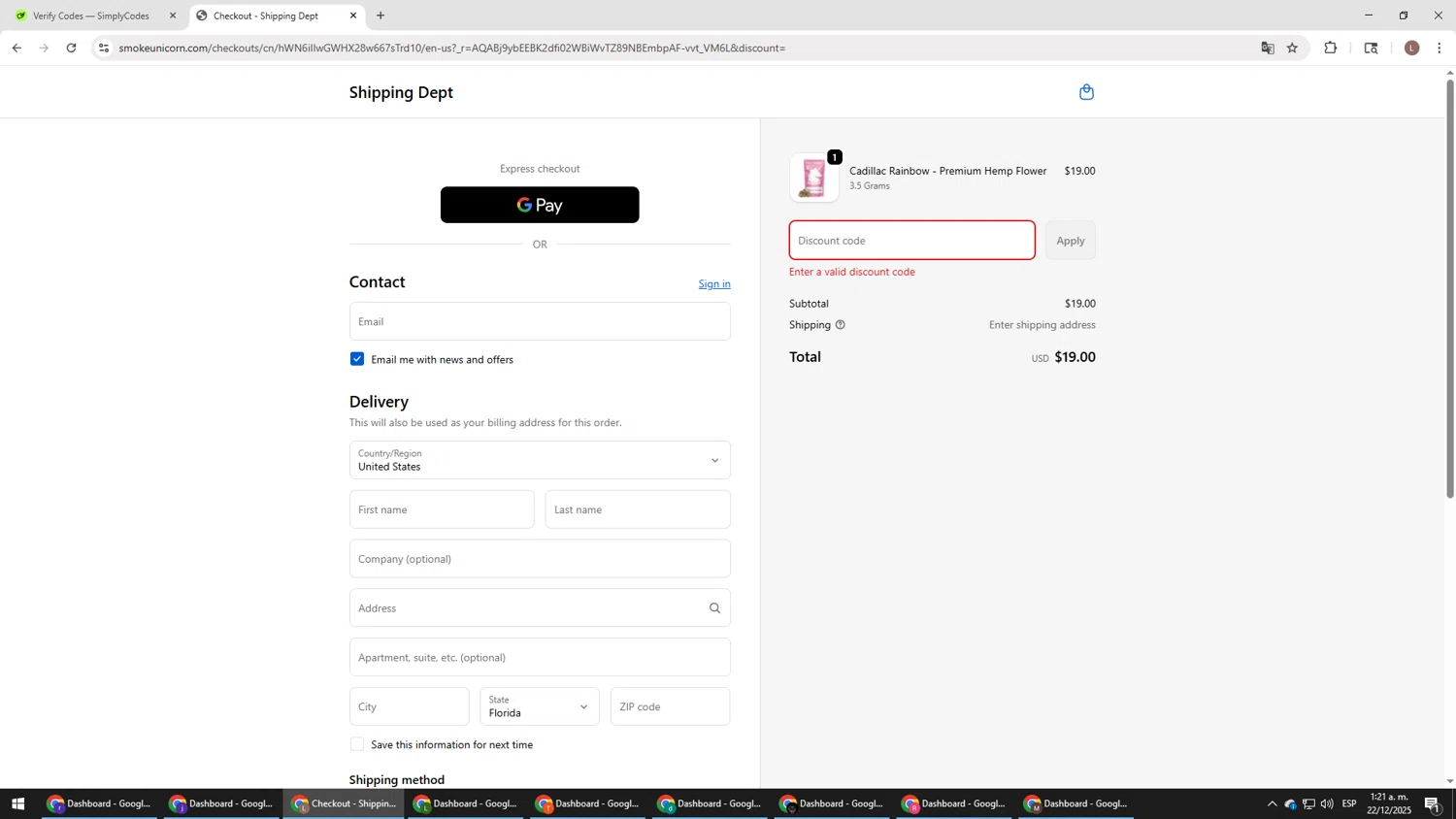Click the Total $19.00 amount
Image resolution: width=1456 pixels, height=819 pixels.
coord(1075,357)
